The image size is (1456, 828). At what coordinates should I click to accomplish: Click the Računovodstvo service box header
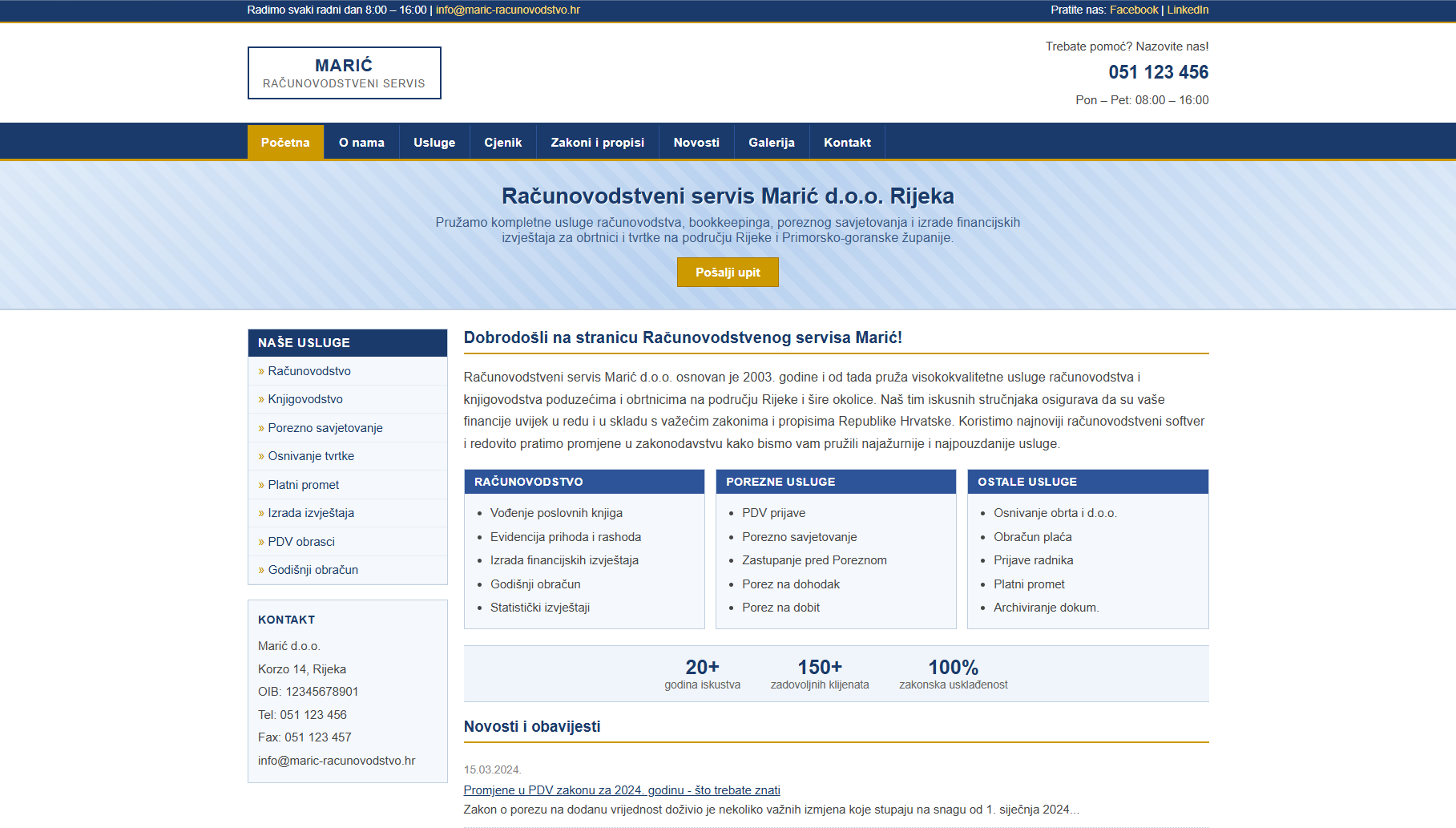click(x=584, y=482)
